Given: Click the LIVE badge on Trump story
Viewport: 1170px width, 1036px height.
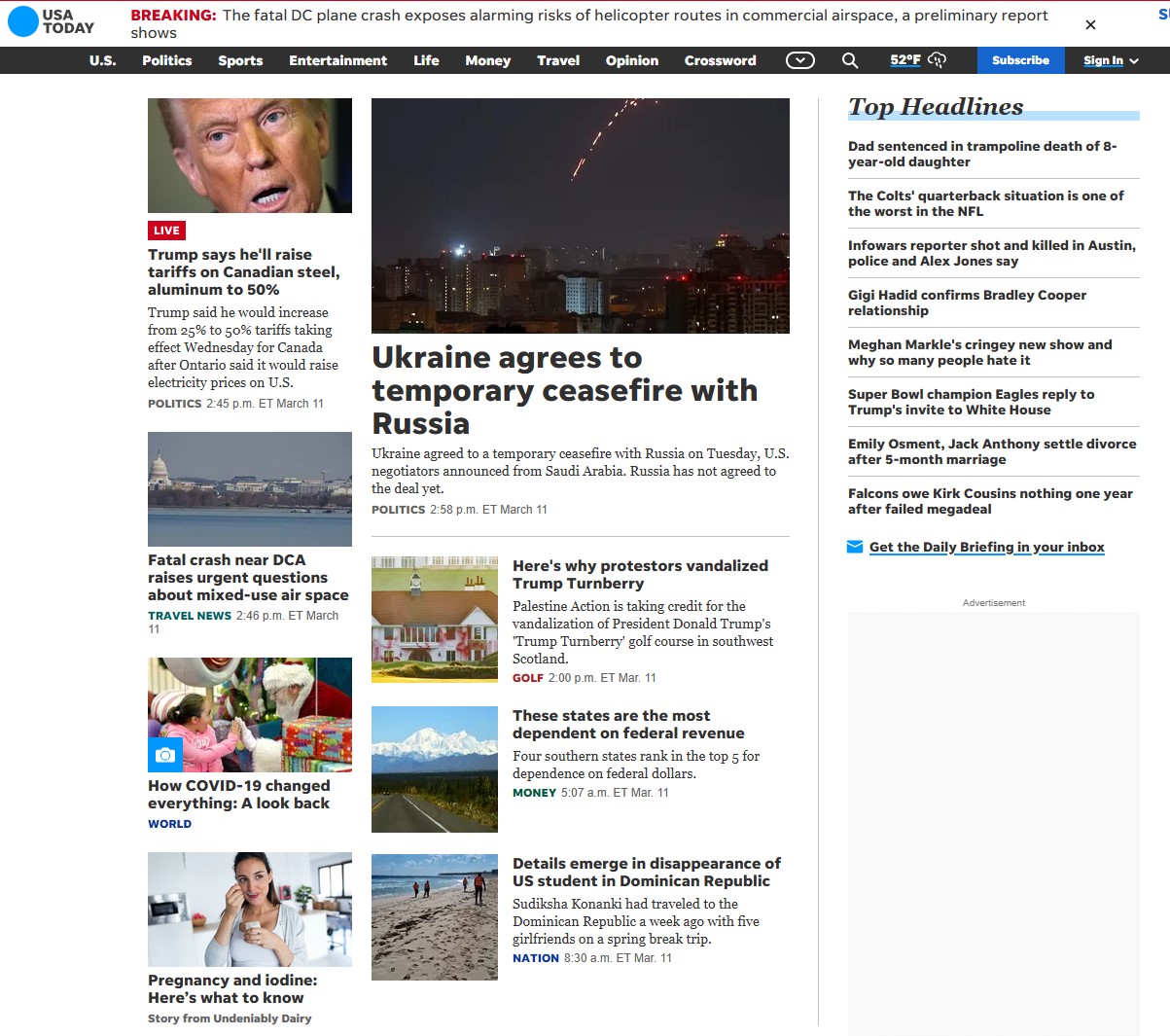Looking at the screenshot, I should [166, 231].
